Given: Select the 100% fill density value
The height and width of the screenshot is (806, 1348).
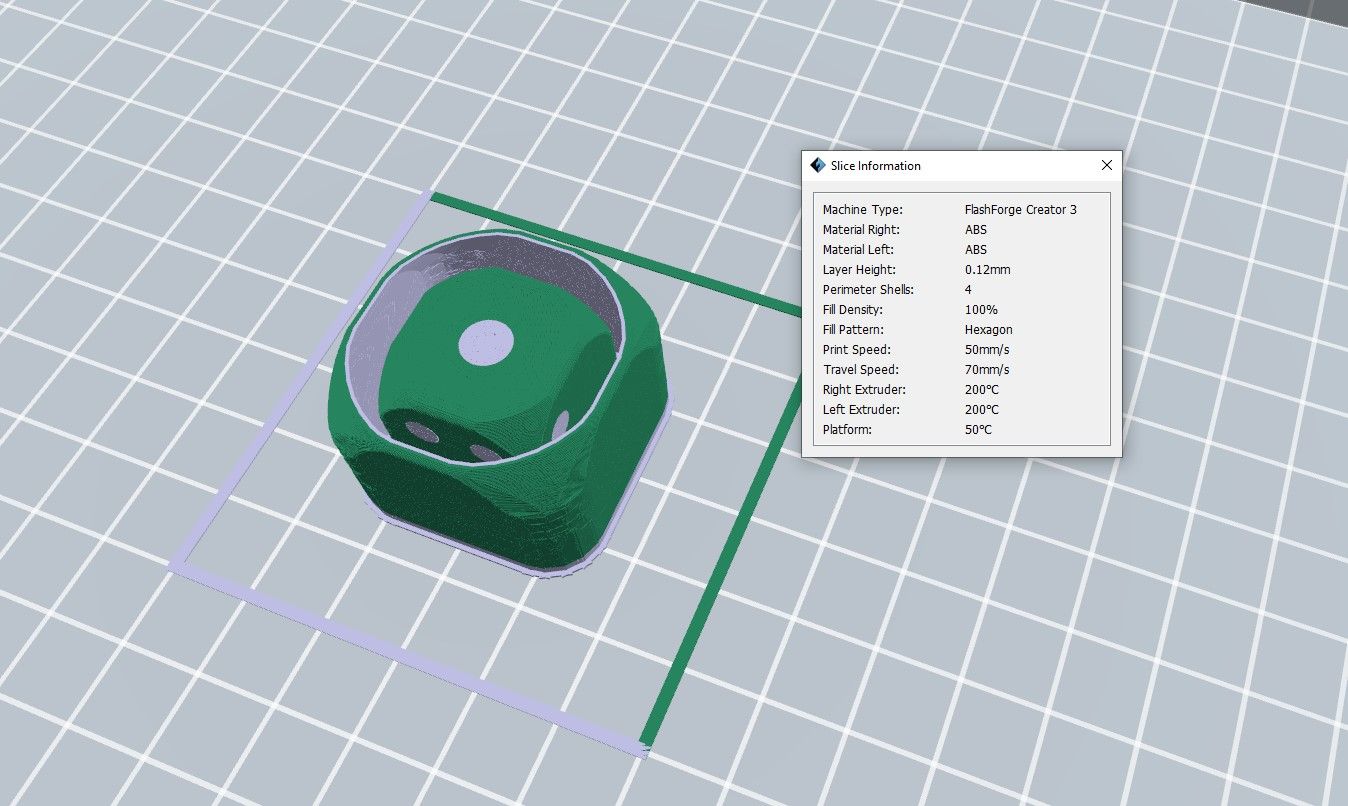Looking at the screenshot, I should click(x=980, y=310).
